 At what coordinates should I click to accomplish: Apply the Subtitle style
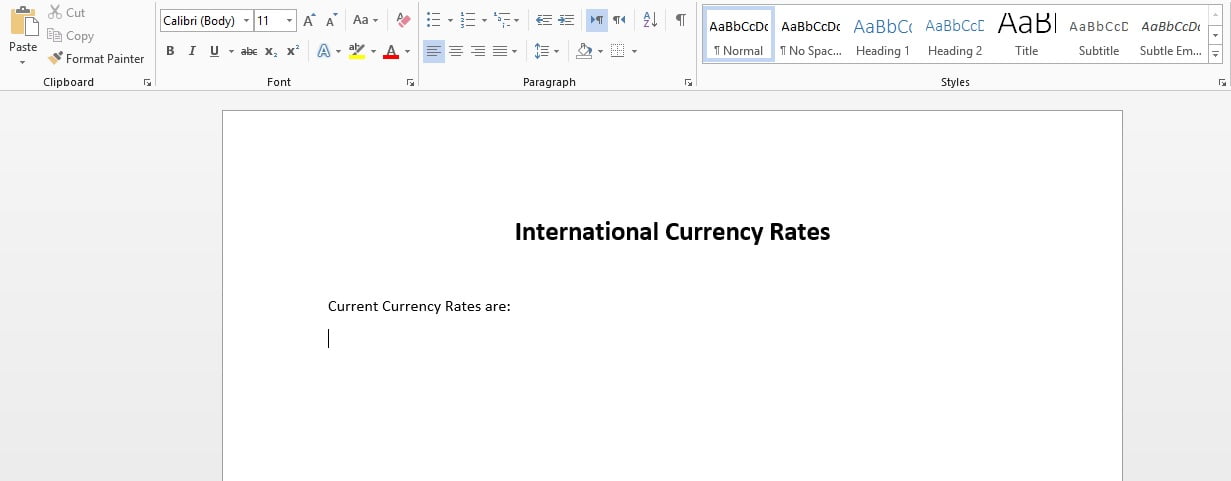[1098, 35]
